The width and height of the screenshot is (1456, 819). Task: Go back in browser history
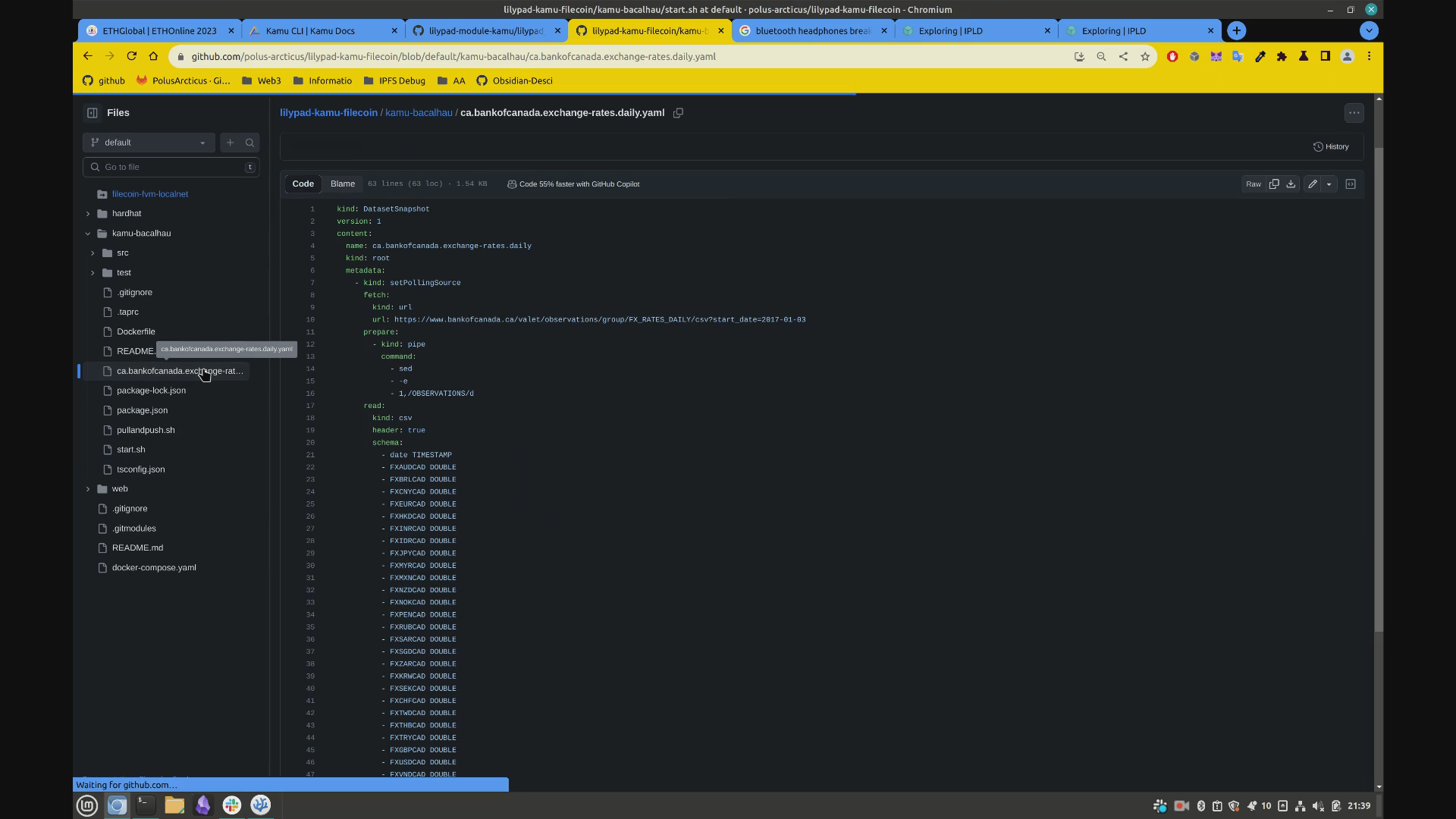88,56
